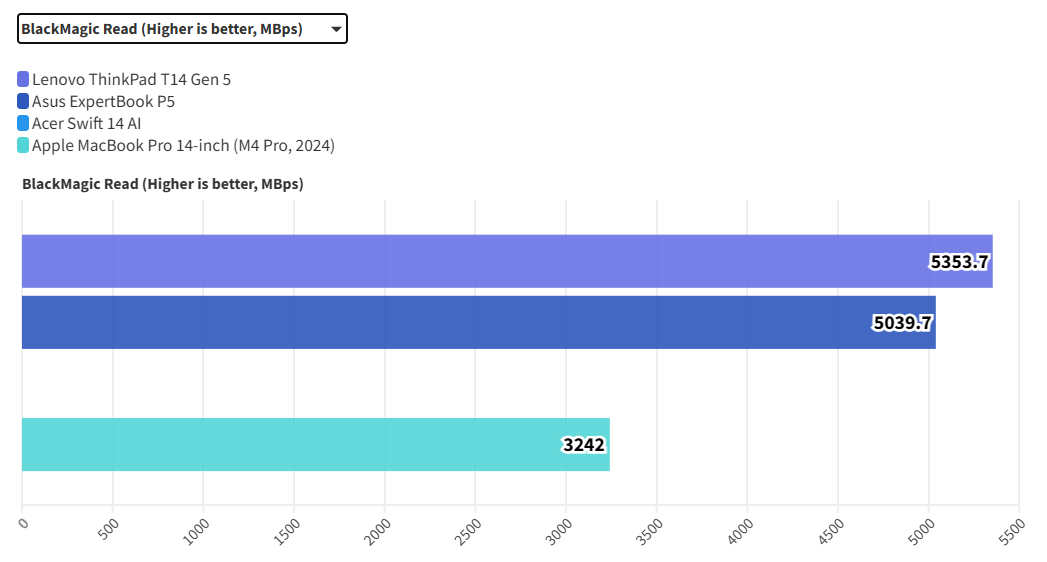
Task: Click the dropdown arrow beside BlackMagic Read
Action: [x=336, y=30]
